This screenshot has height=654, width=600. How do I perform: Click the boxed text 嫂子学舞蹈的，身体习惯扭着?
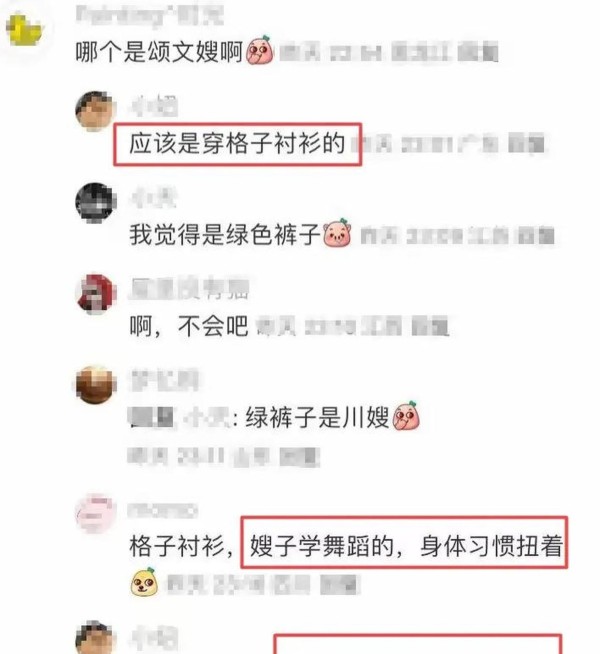click(x=406, y=545)
